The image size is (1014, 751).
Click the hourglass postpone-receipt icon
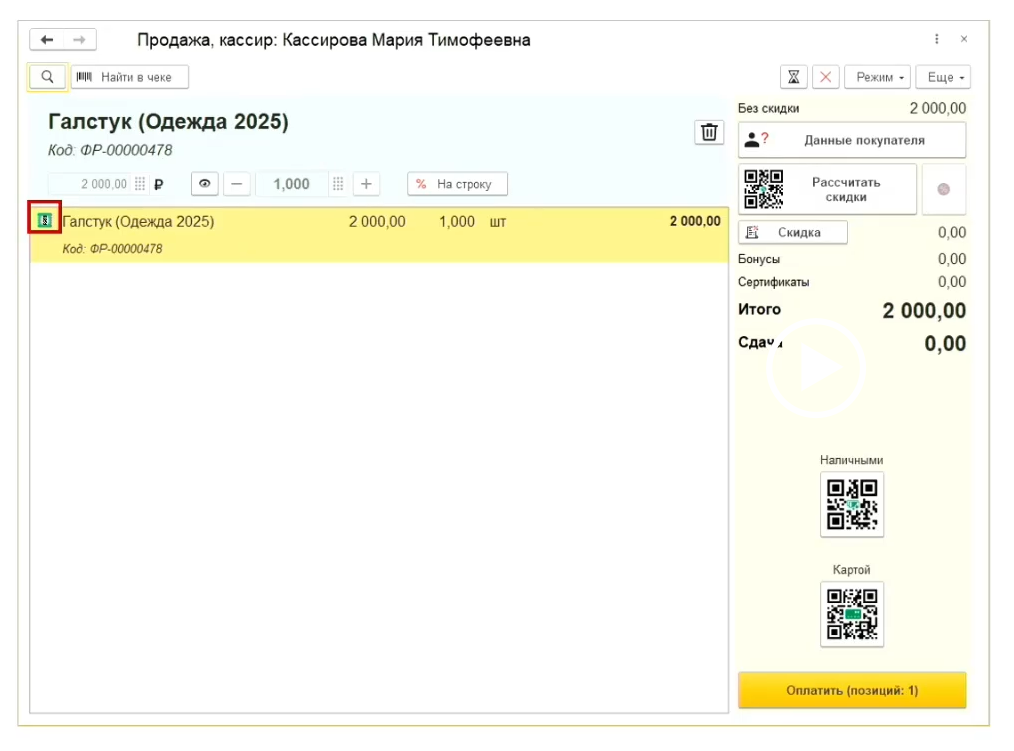click(794, 77)
